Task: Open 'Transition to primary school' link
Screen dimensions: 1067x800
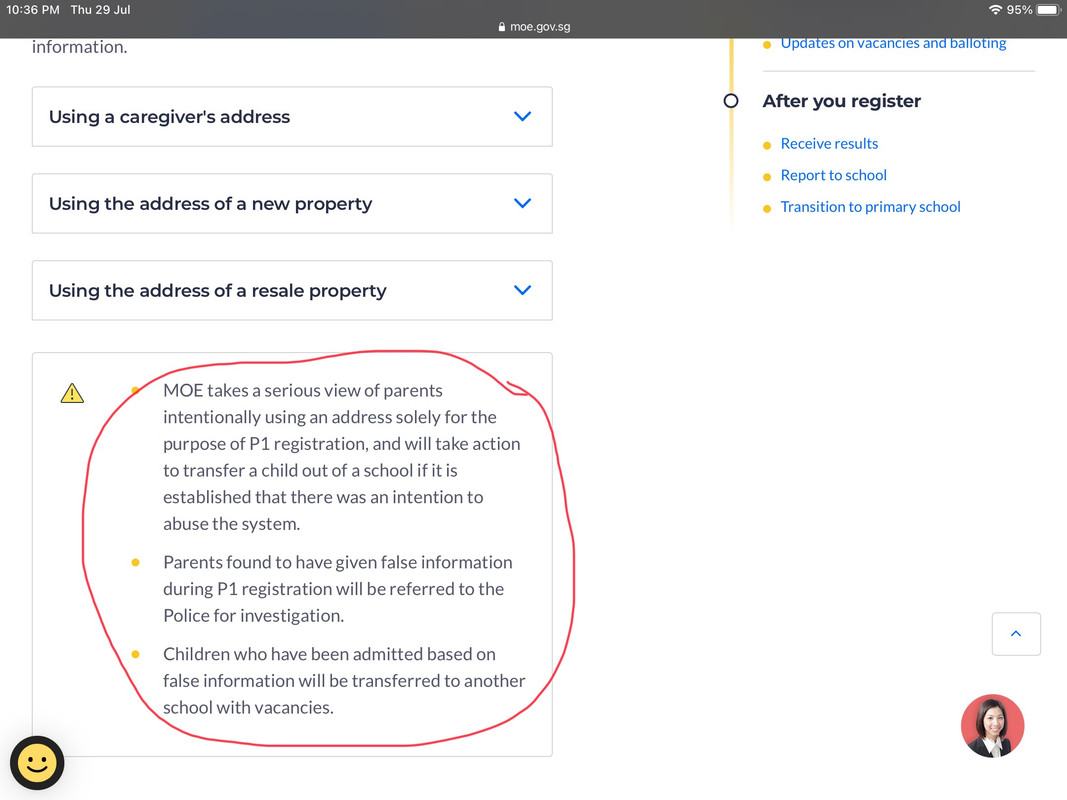Action: tap(870, 207)
